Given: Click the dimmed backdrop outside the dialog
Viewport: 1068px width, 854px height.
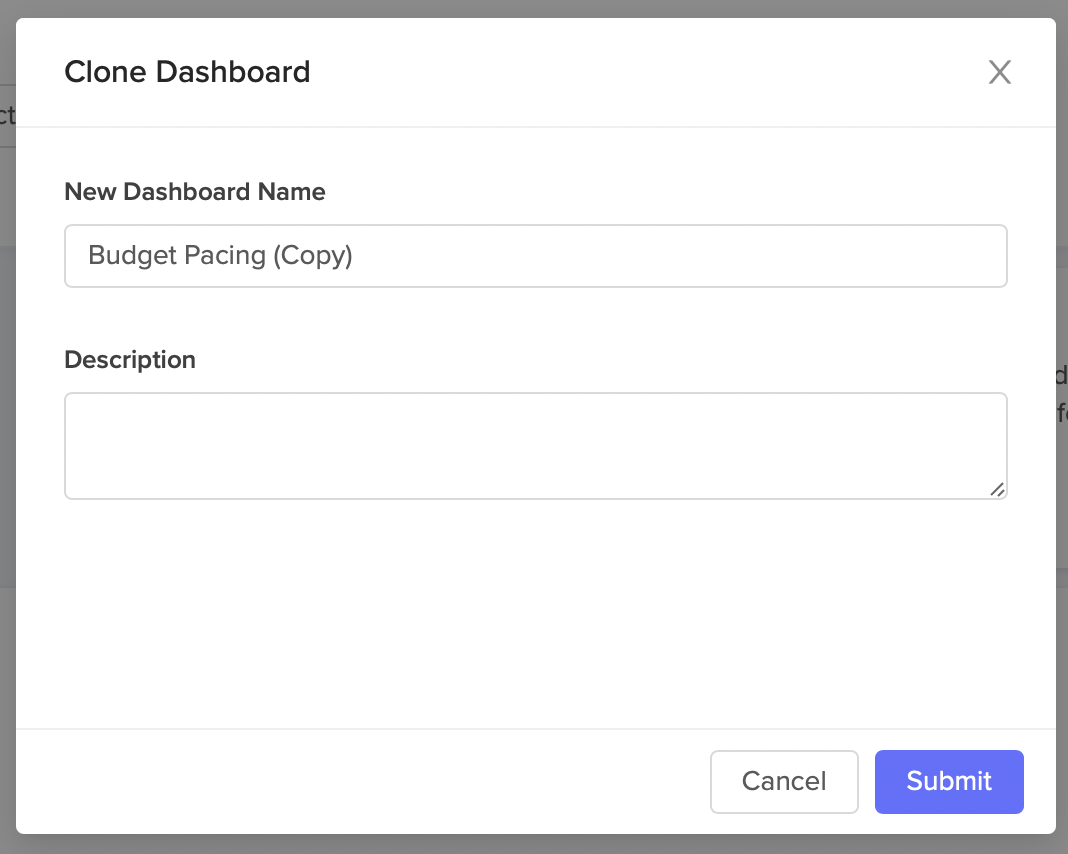Looking at the screenshot, I should click(1062, 600).
